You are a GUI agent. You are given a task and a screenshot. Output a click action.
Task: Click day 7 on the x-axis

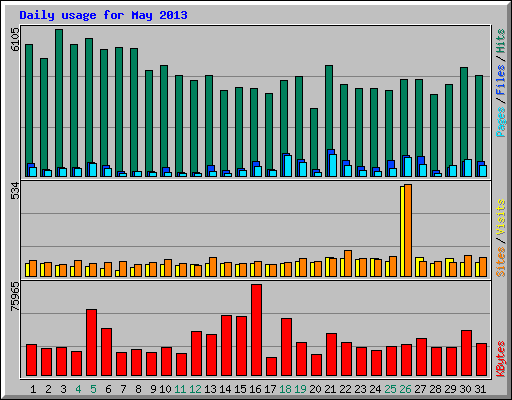click(x=123, y=389)
